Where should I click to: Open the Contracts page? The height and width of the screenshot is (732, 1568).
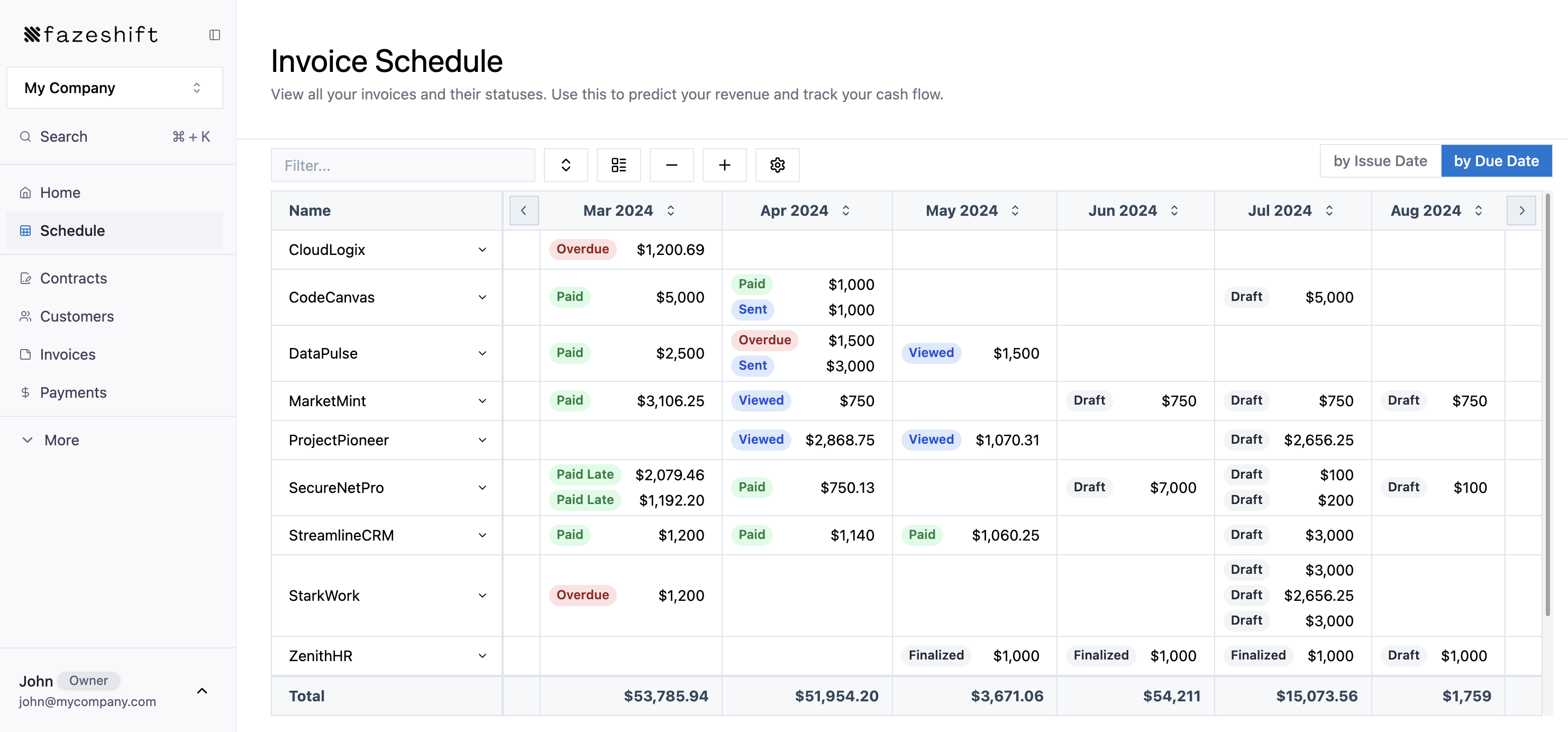click(73, 278)
